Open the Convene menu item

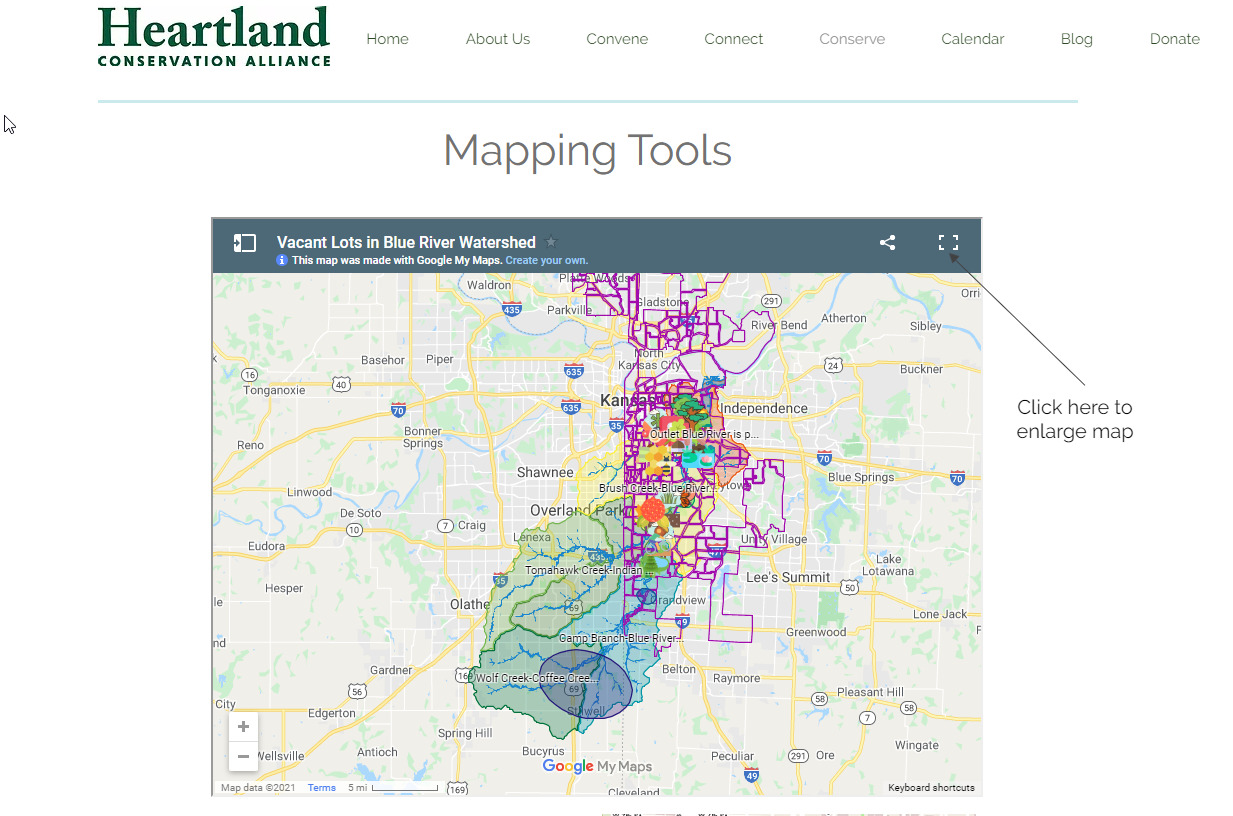[617, 39]
